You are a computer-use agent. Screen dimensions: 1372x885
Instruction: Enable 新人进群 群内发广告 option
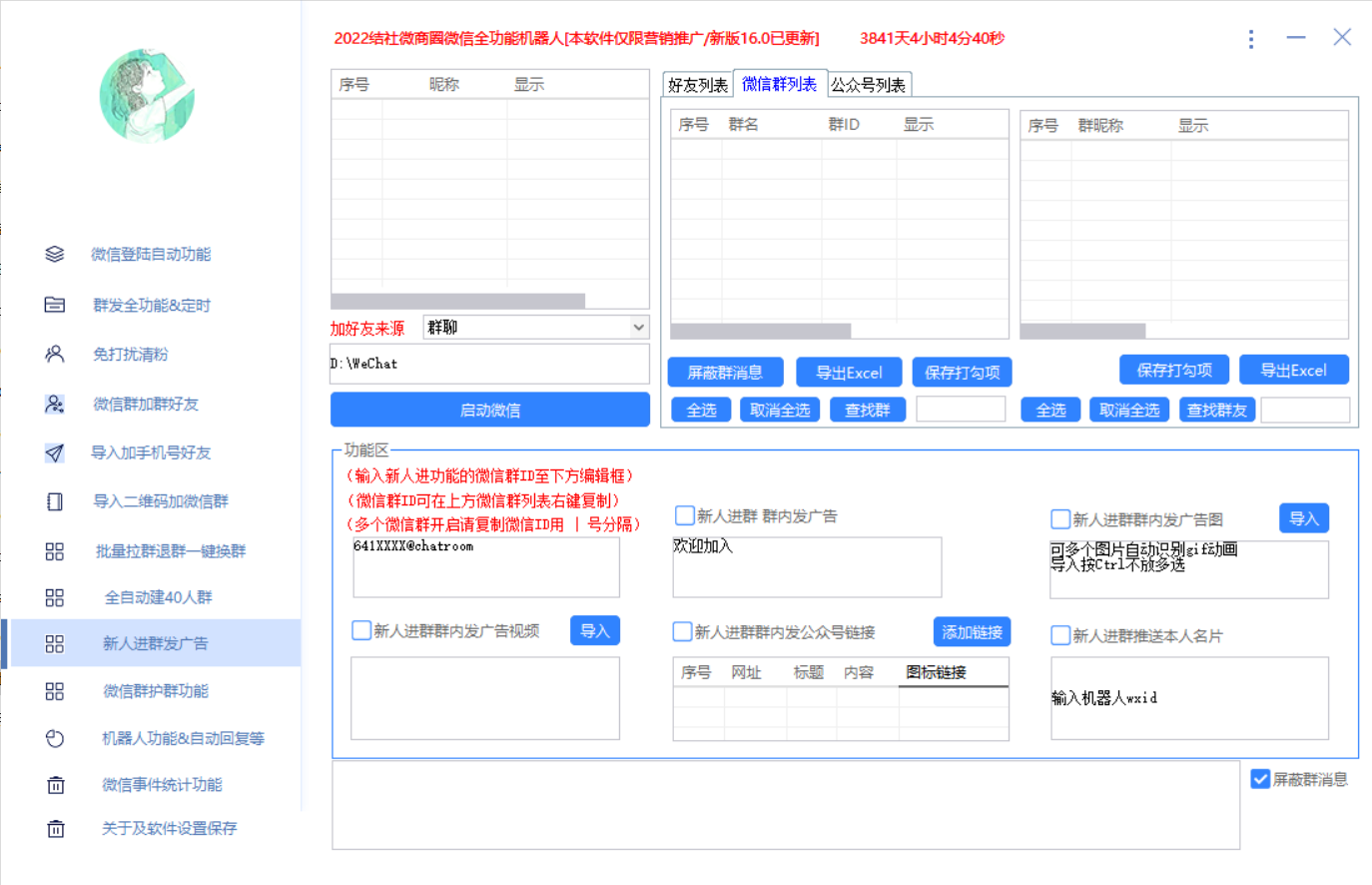pos(683,515)
